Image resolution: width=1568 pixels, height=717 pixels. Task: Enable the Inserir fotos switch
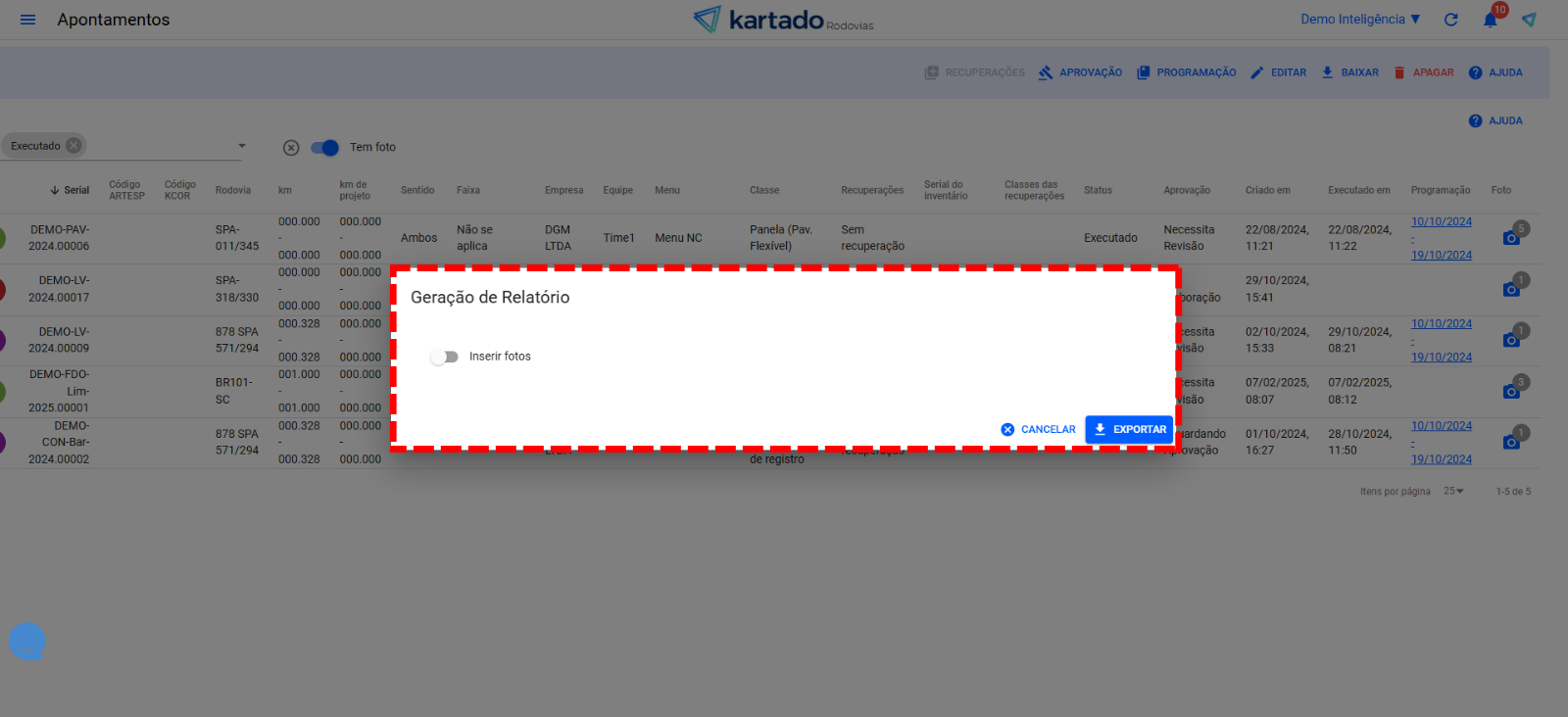(444, 357)
